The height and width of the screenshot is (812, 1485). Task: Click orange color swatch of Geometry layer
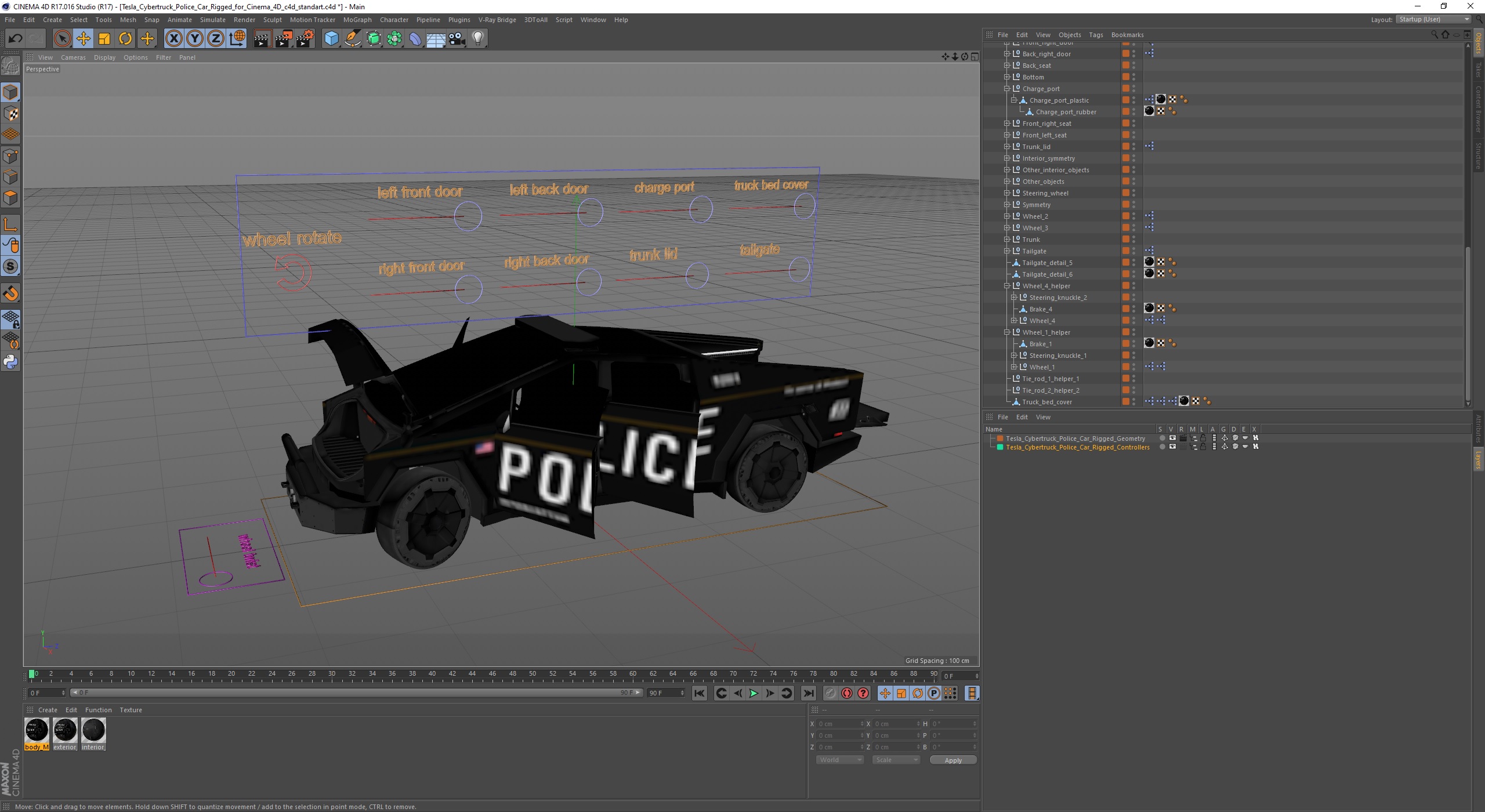(1000, 438)
